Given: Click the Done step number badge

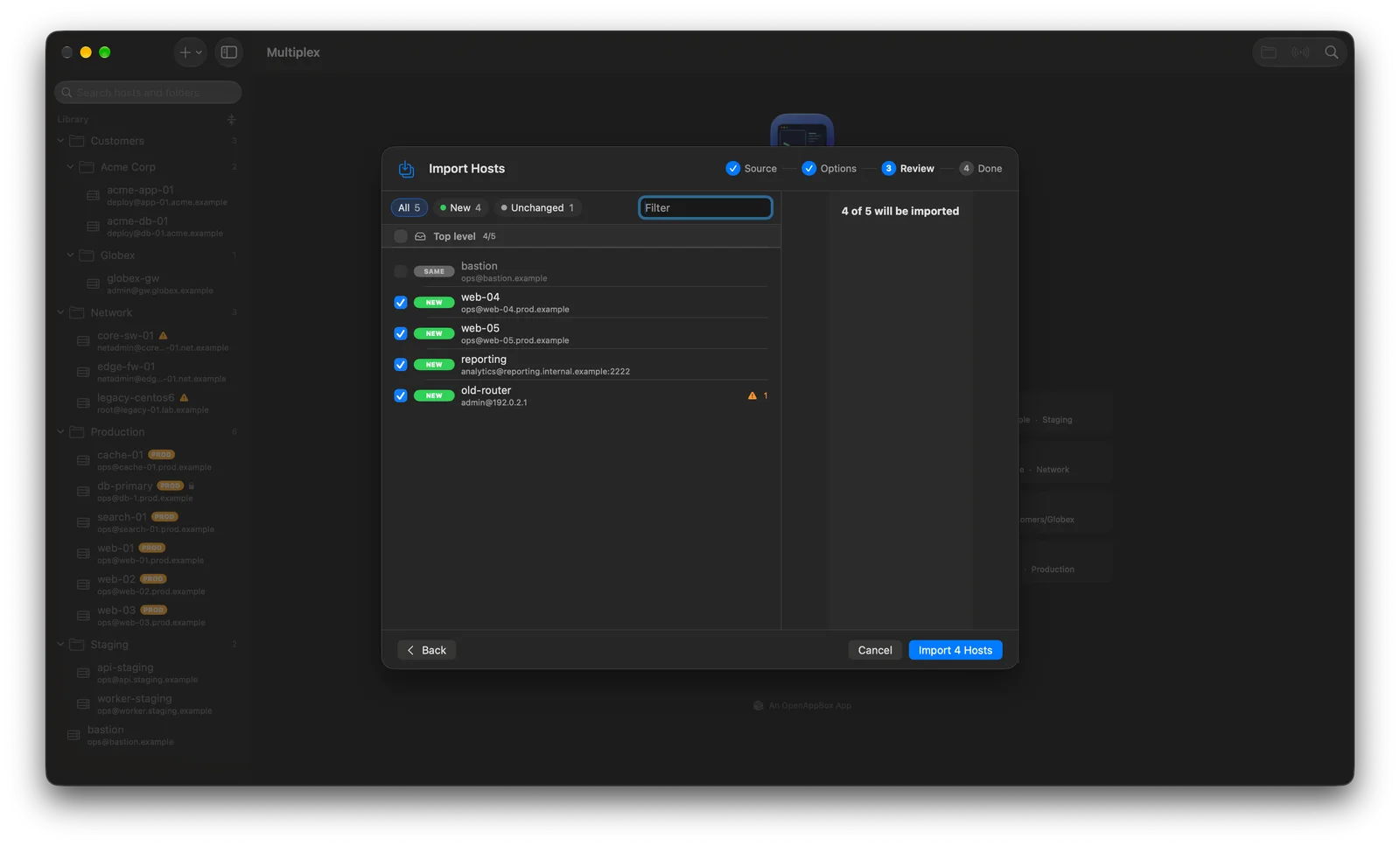Looking at the screenshot, I should click(x=966, y=169).
